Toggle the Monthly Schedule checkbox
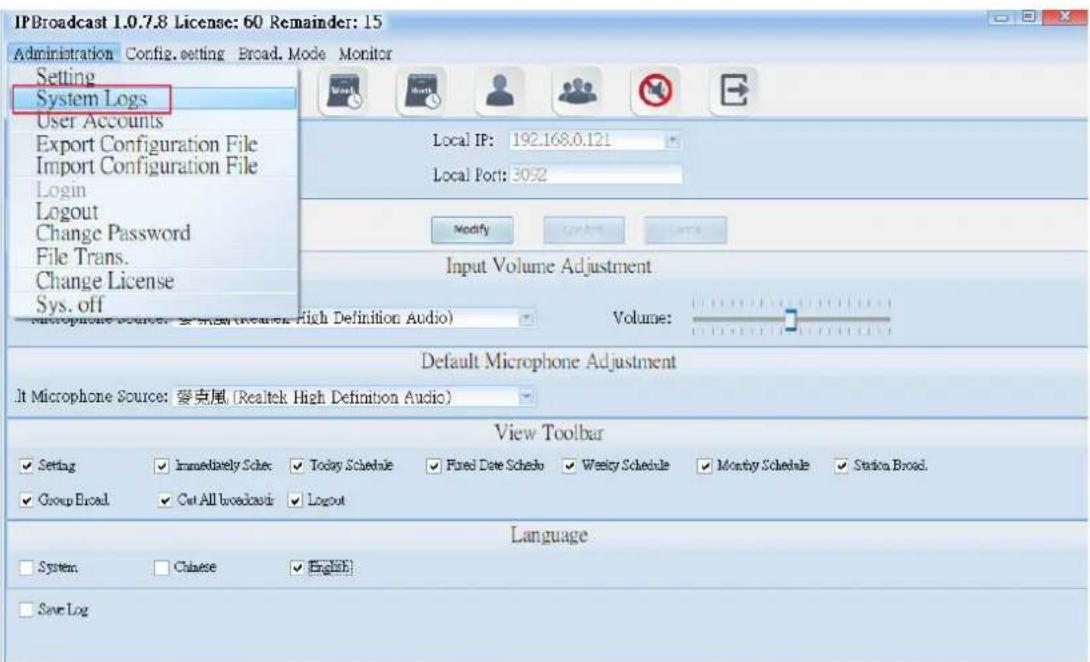 (705, 466)
